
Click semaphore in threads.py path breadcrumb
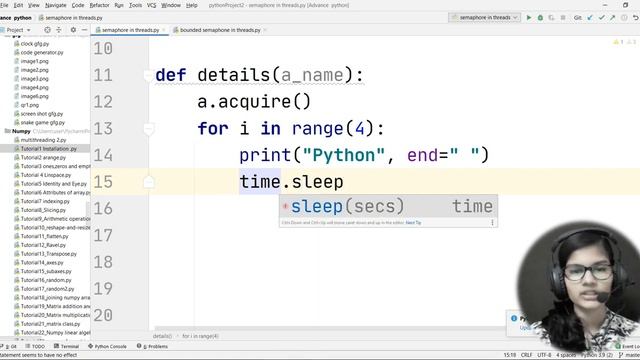point(71,18)
